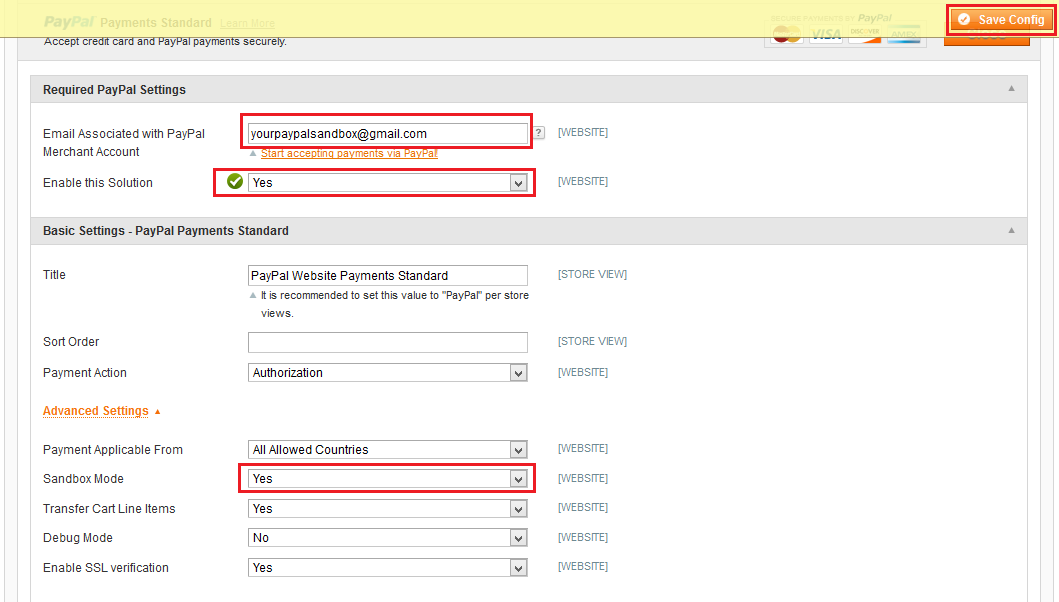Image resolution: width=1059 pixels, height=602 pixels.
Task: Open the Payment Action dropdown
Action: pyautogui.click(x=388, y=373)
